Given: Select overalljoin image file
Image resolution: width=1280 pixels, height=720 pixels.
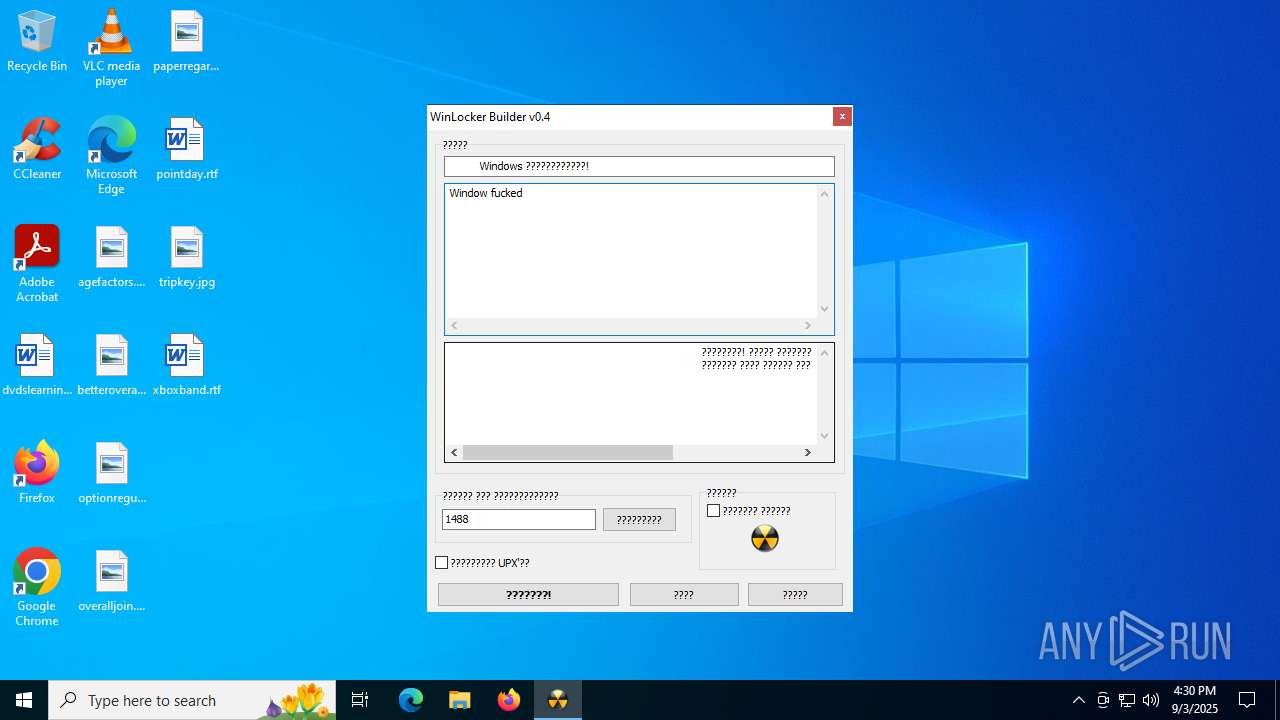Looking at the screenshot, I should [111, 581].
